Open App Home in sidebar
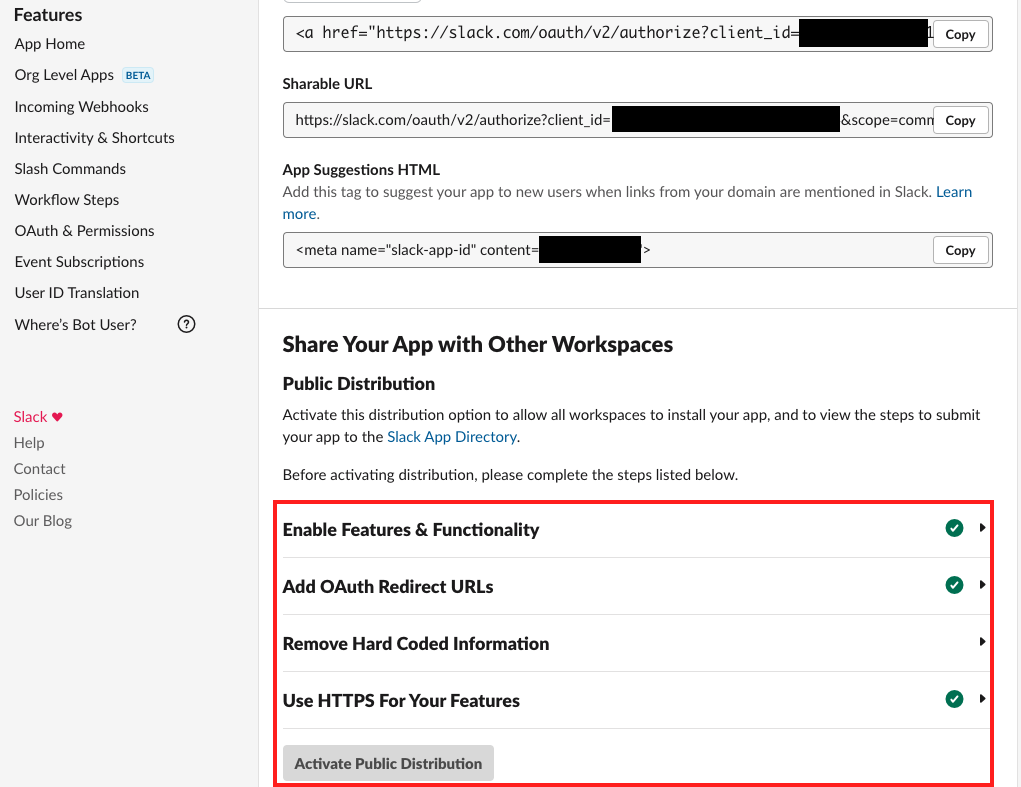The height and width of the screenshot is (787, 1021). pos(49,44)
